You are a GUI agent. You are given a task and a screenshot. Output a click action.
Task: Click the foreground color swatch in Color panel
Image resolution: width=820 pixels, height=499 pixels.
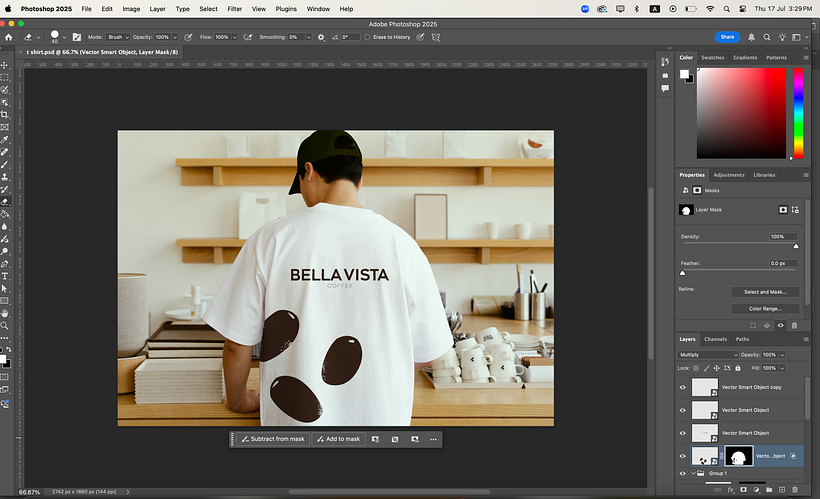tap(684, 74)
